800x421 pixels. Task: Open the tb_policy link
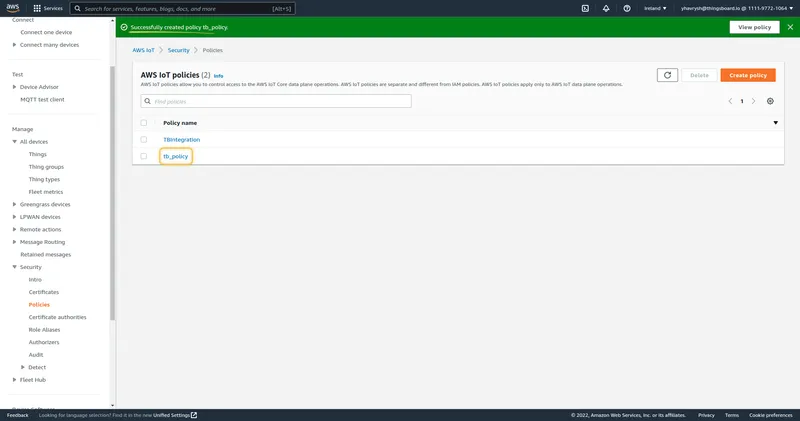point(176,156)
